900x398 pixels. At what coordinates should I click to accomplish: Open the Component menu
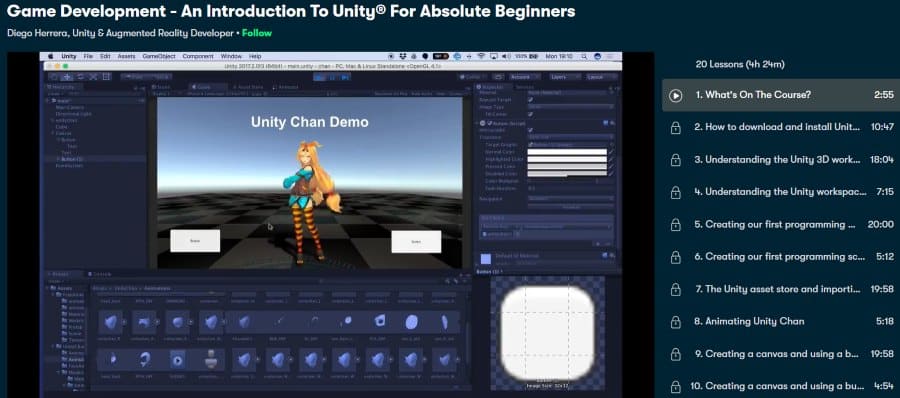coord(197,56)
